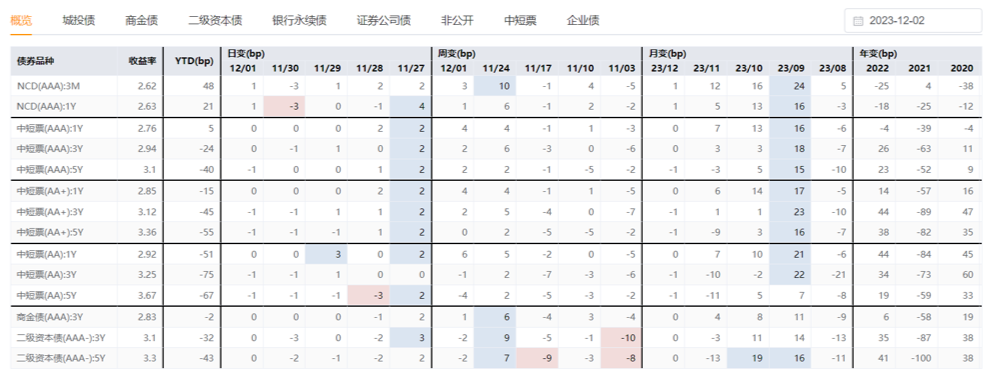
Task: Click the 23/09 column header
Action: [790, 68]
